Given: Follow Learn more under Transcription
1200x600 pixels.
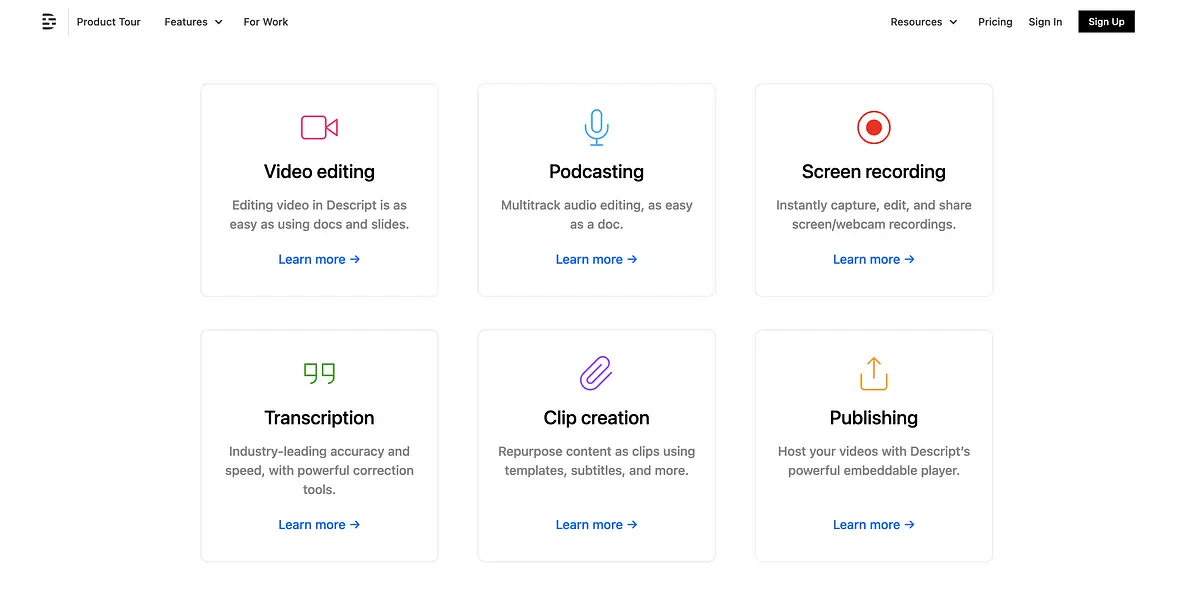Looking at the screenshot, I should pos(319,524).
